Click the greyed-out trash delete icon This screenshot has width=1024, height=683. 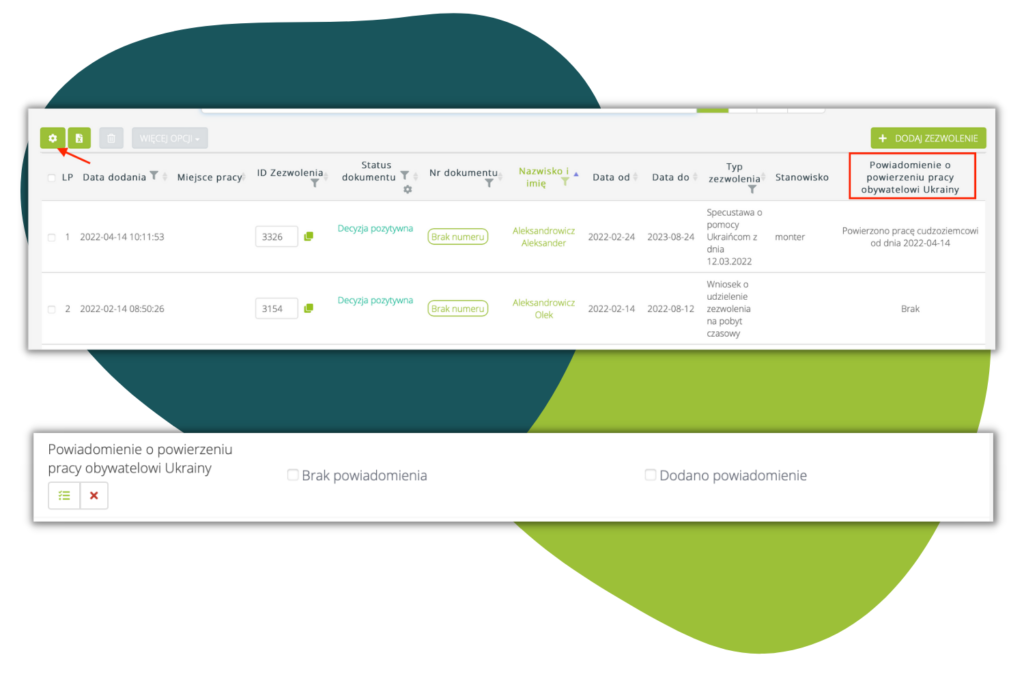pos(111,138)
